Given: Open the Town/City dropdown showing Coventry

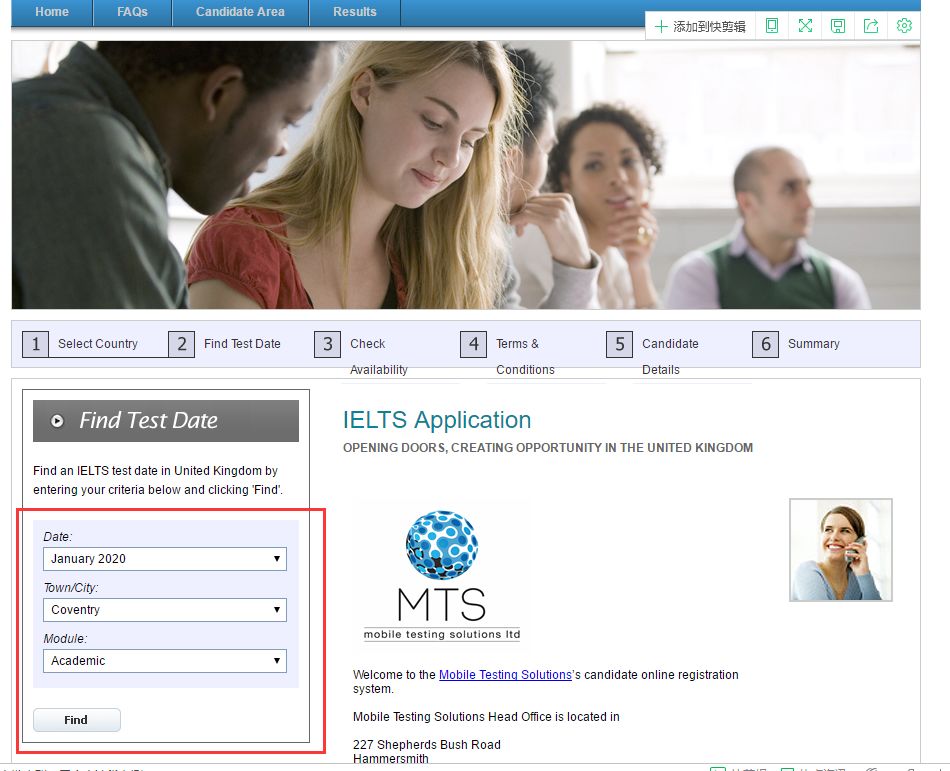Looking at the screenshot, I should pos(165,610).
